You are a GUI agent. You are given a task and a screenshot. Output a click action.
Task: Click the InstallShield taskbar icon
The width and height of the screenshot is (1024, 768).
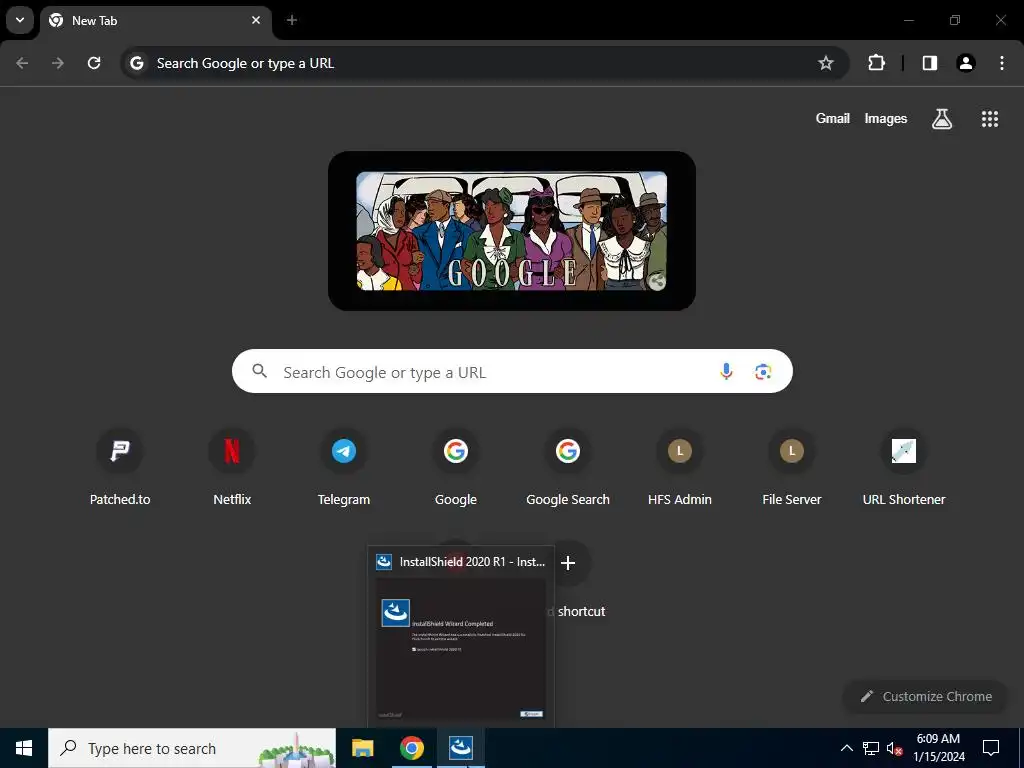pos(460,748)
